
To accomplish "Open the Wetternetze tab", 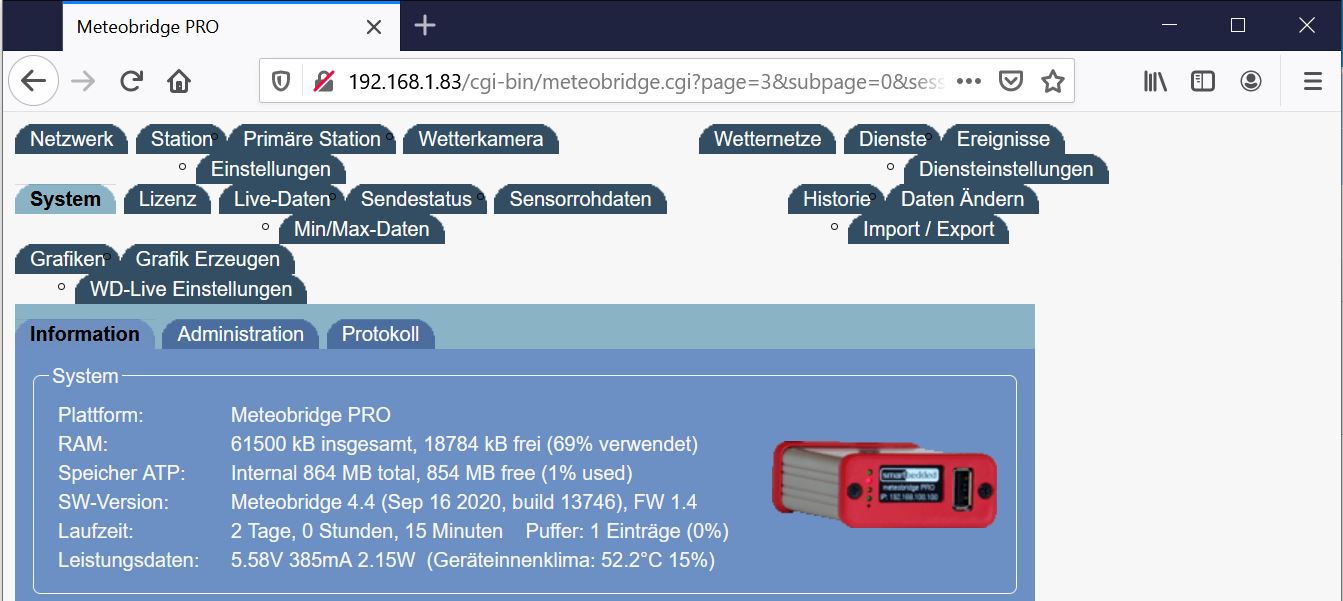I will click(x=767, y=139).
